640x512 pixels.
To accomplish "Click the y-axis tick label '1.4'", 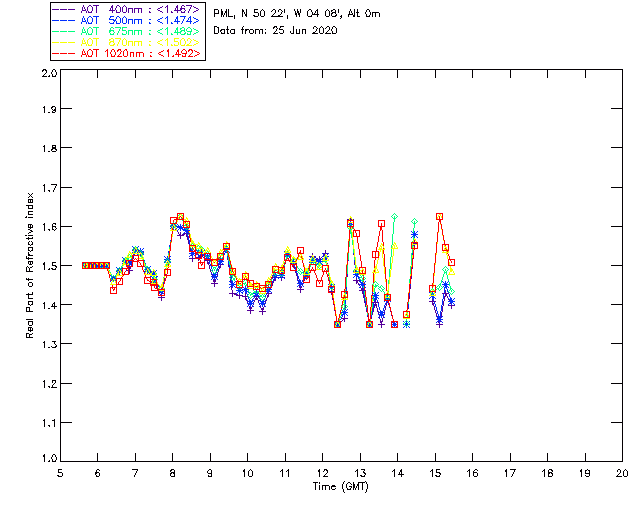I will 49,305.
